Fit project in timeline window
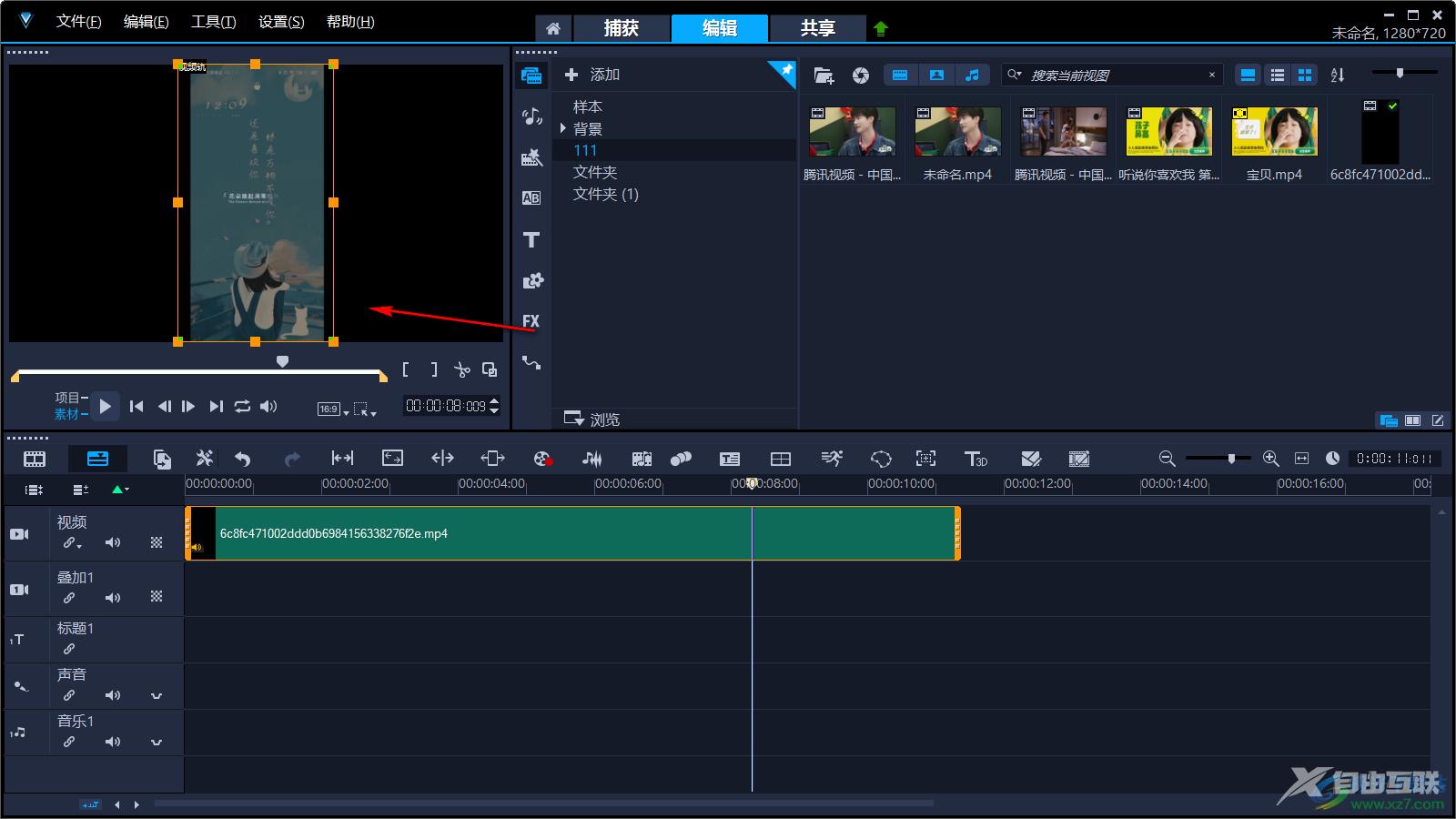Viewport: 1456px width, 819px height. [1301, 459]
